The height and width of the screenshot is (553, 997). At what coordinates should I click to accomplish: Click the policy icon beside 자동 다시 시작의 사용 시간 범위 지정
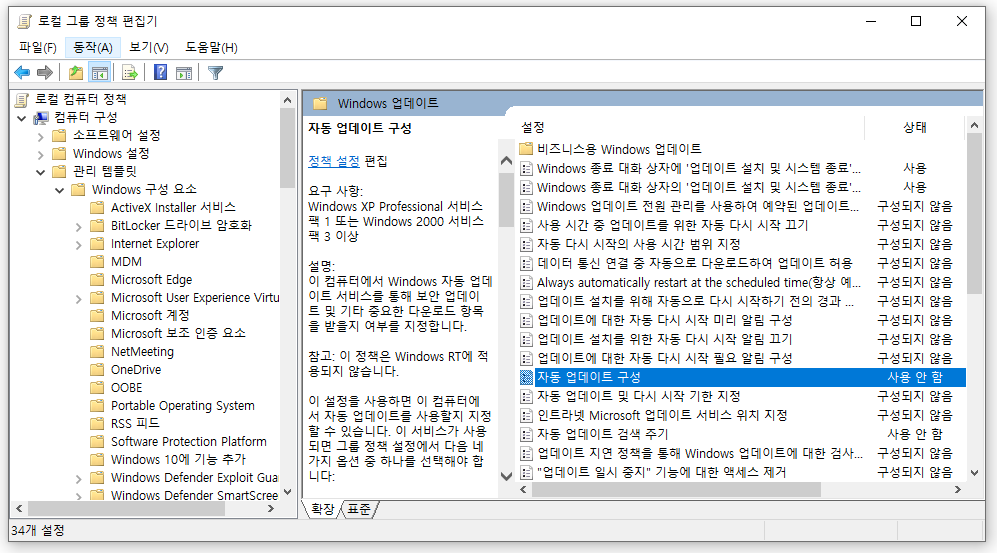(x=526, y=245)
